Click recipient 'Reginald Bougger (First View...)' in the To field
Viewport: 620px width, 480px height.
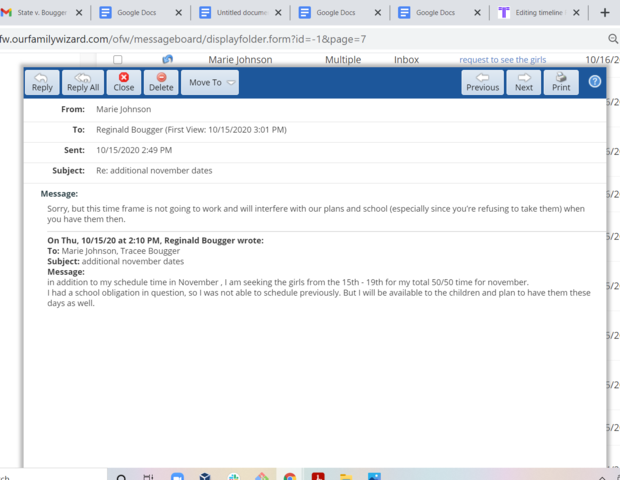pos(191,130)
